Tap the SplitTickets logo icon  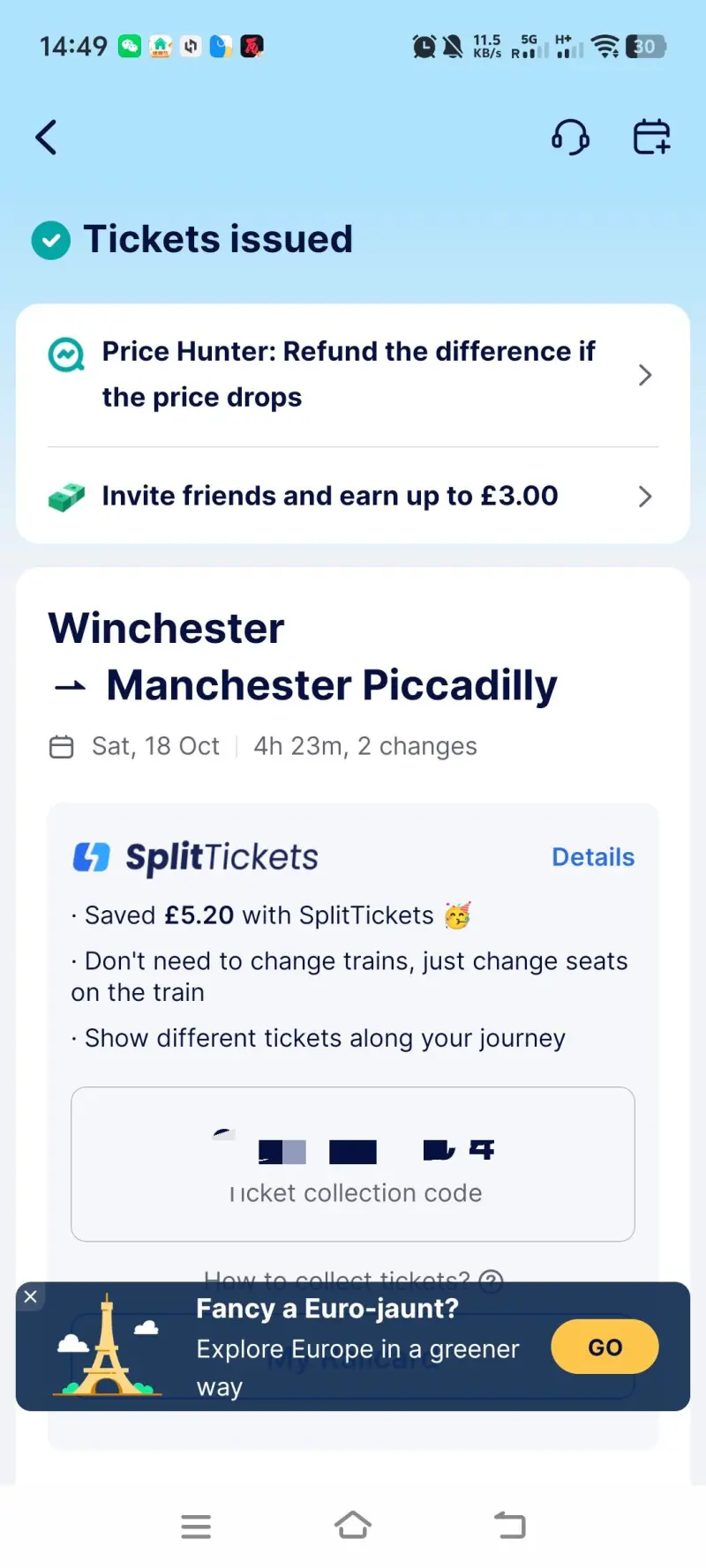coord(91,857)
